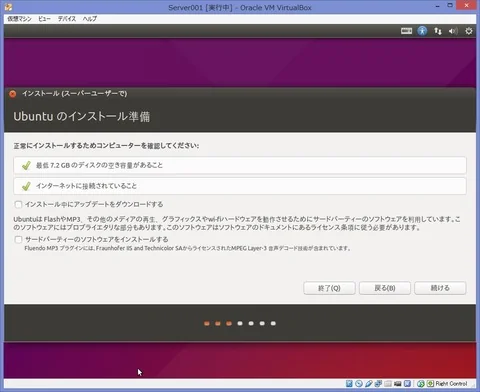This screenshot has width=480, height=392.
Task: Click the Fluendo MP3 plugin license note
Action: point(187,248)
